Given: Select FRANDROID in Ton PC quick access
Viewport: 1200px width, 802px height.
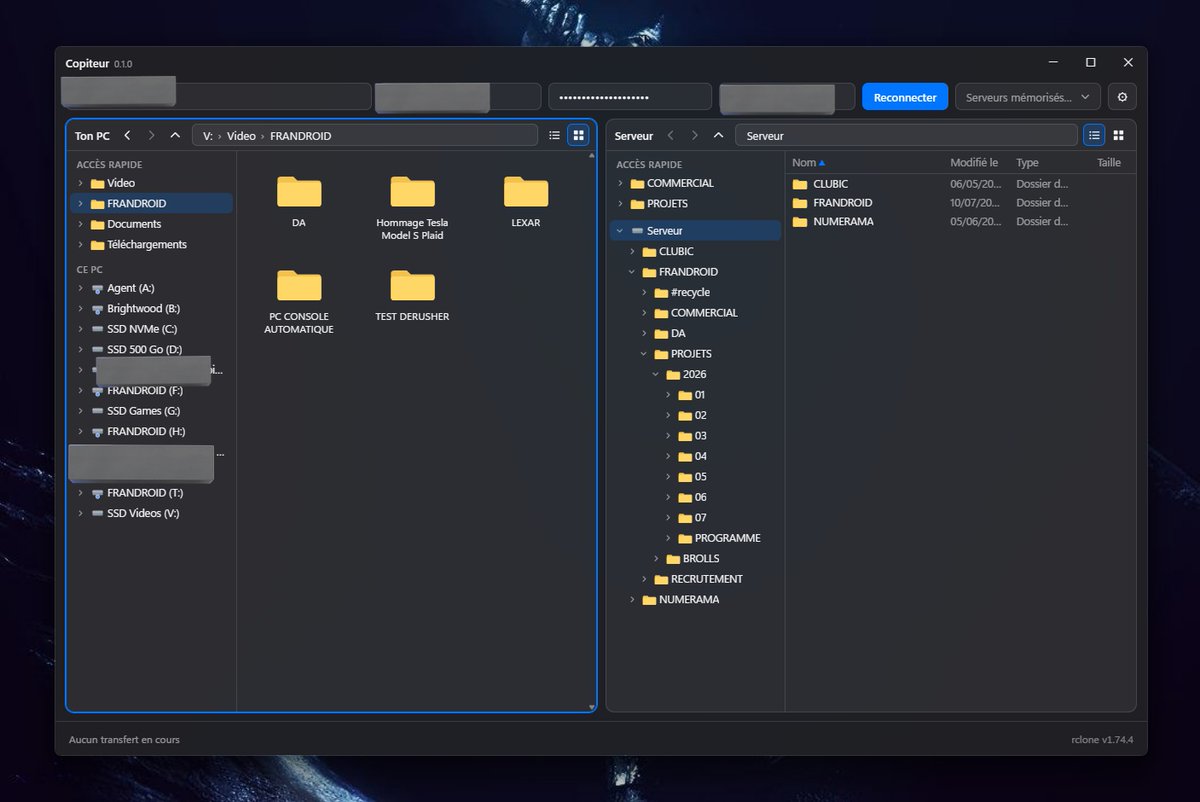Looking at the screenshot, I should click(x=151, y=203).
